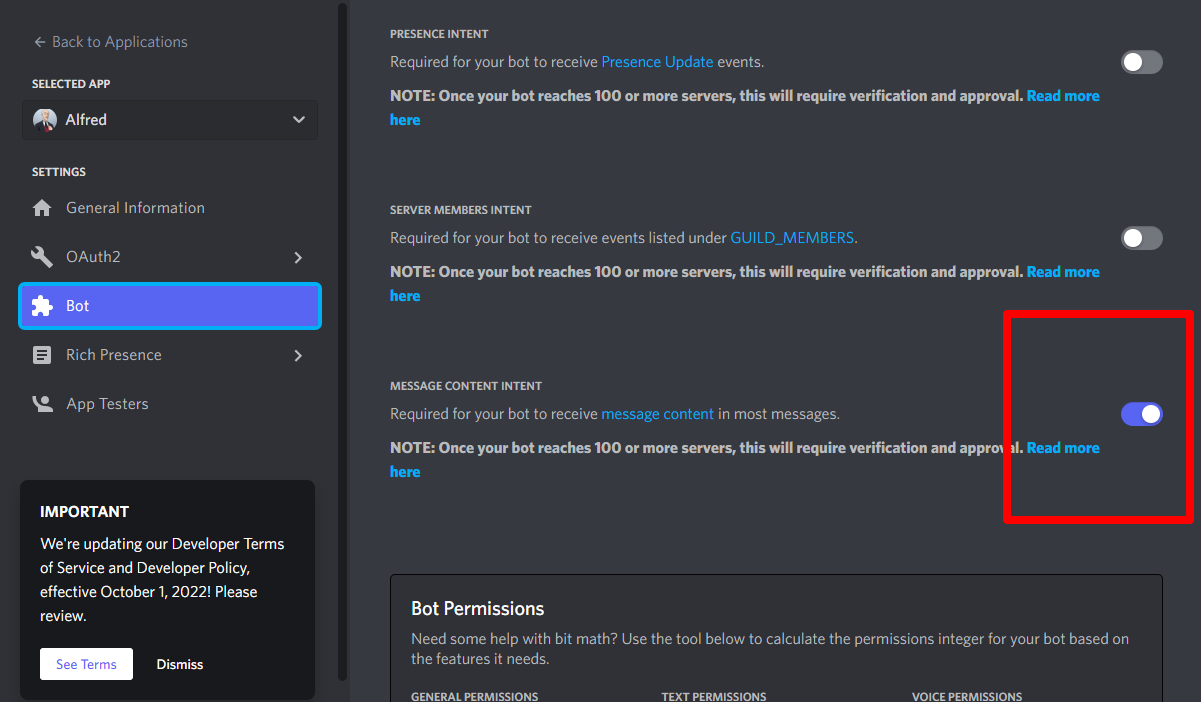Click the See Terms button

click(86, 664)
